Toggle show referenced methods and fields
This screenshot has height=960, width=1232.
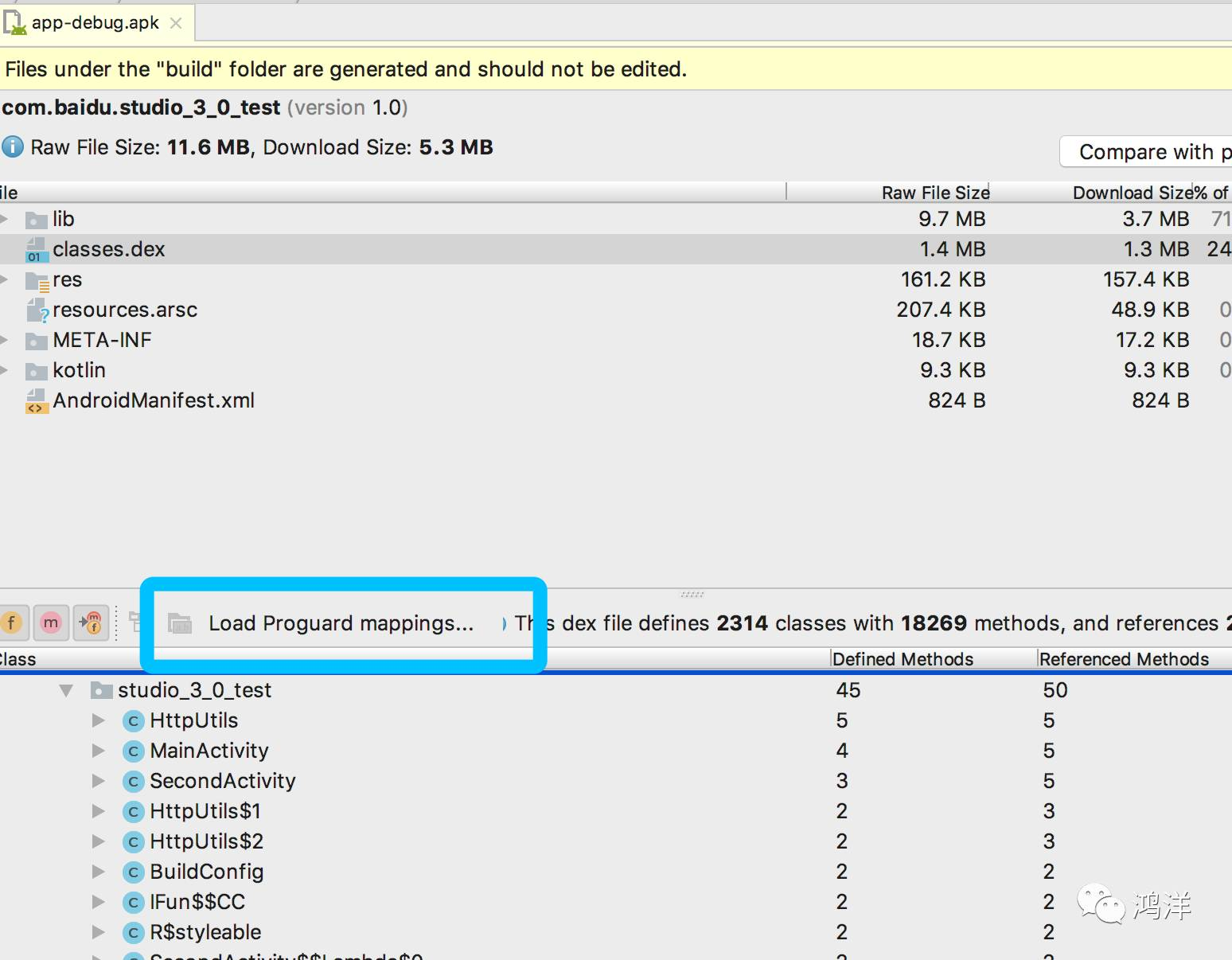coord(92,622)
